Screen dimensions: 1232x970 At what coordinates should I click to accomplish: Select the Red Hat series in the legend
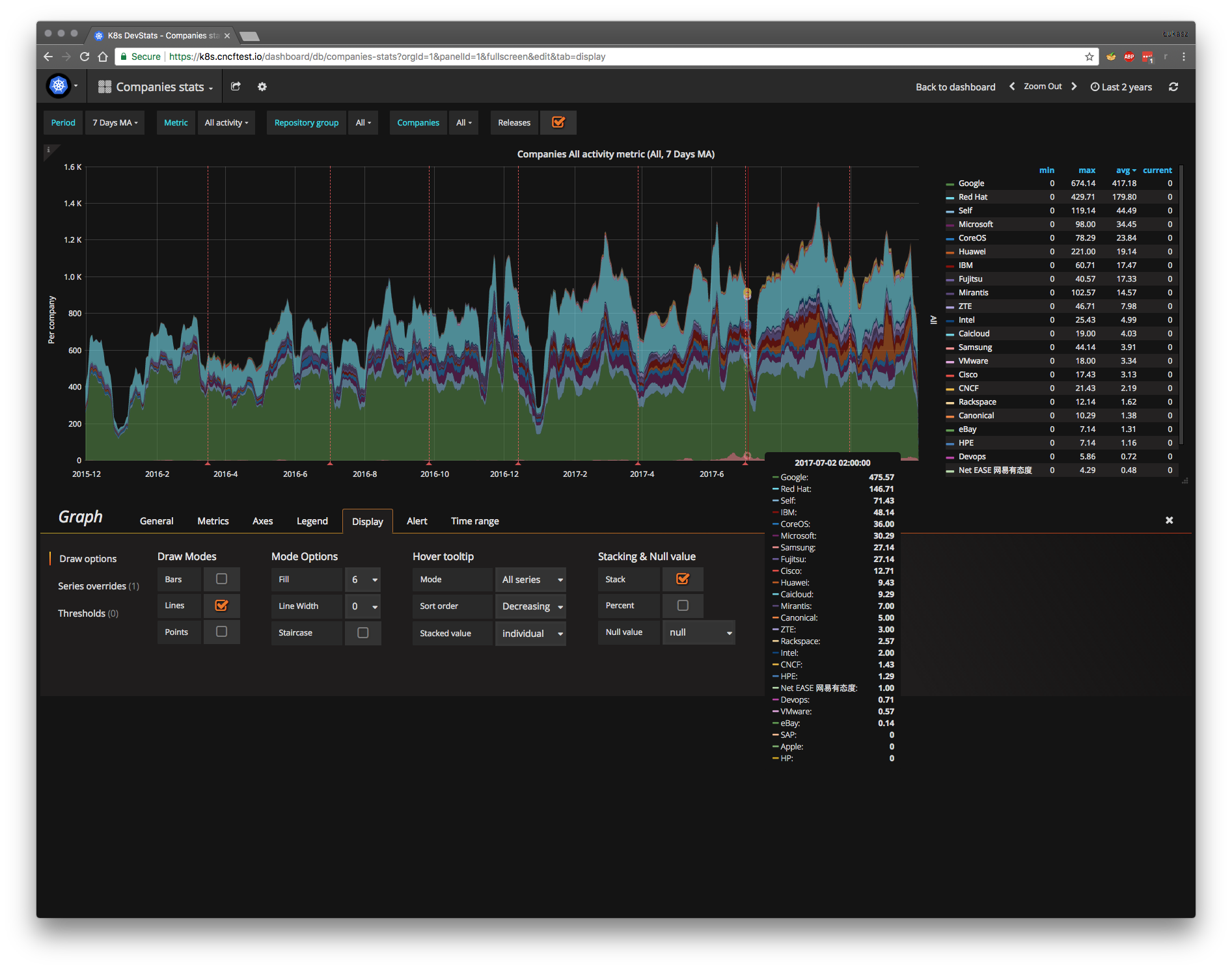coord(972,196)
